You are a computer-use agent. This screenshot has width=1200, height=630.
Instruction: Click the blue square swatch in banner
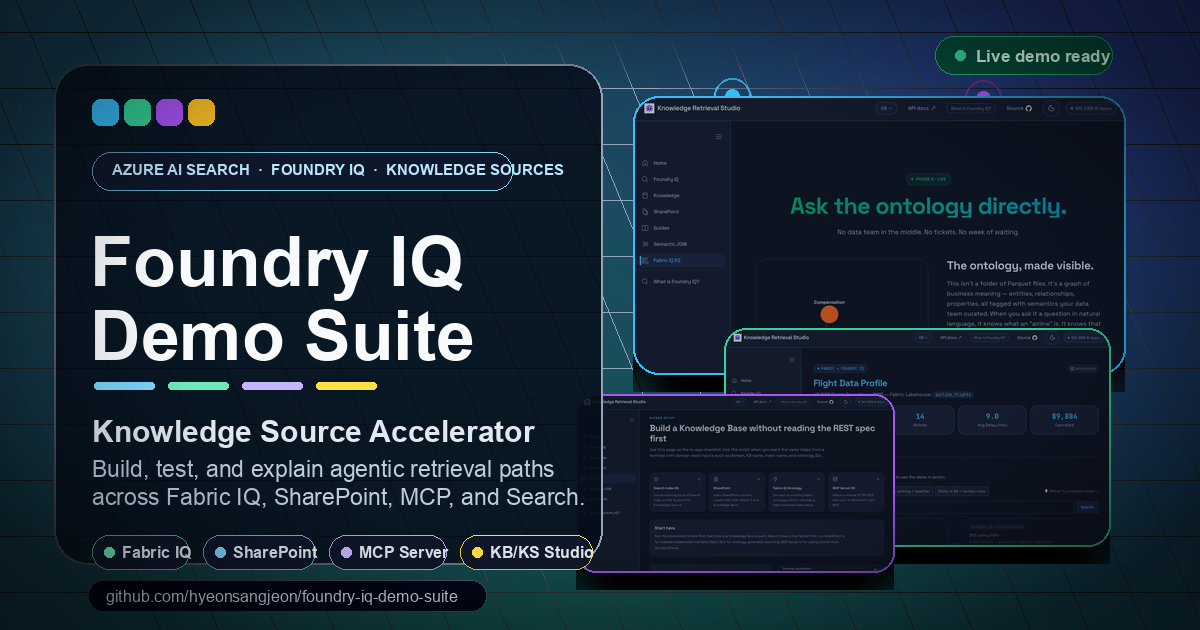click(x=105, y=113)
